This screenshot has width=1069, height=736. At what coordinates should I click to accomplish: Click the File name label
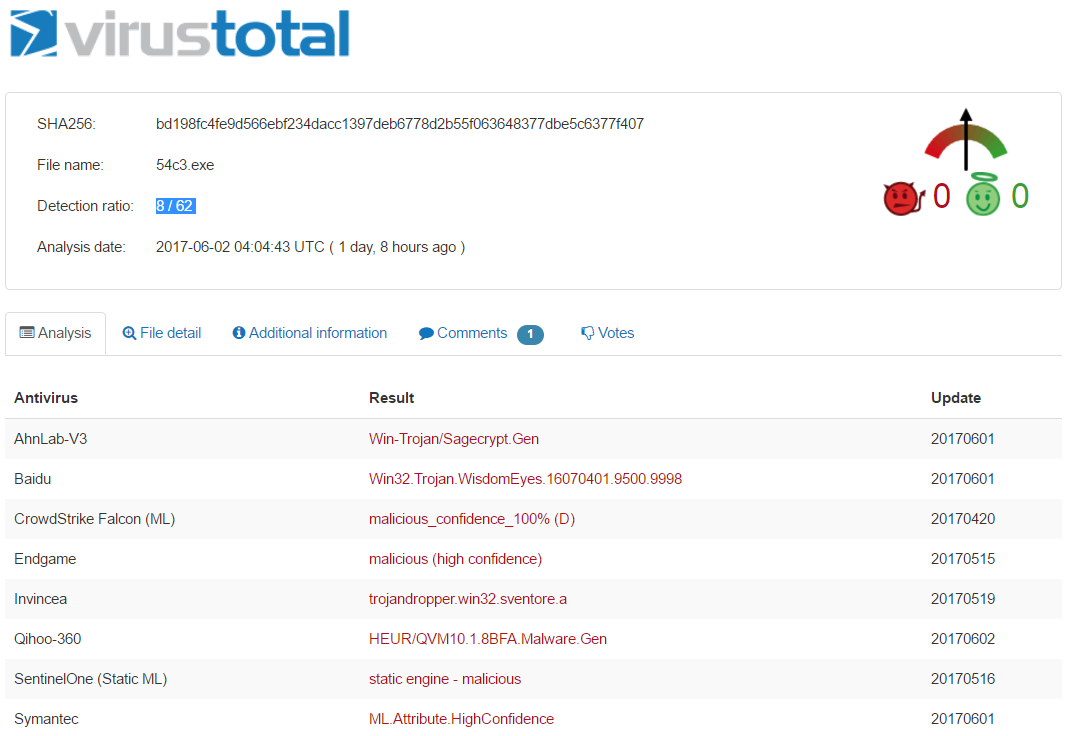pos(70,165)
